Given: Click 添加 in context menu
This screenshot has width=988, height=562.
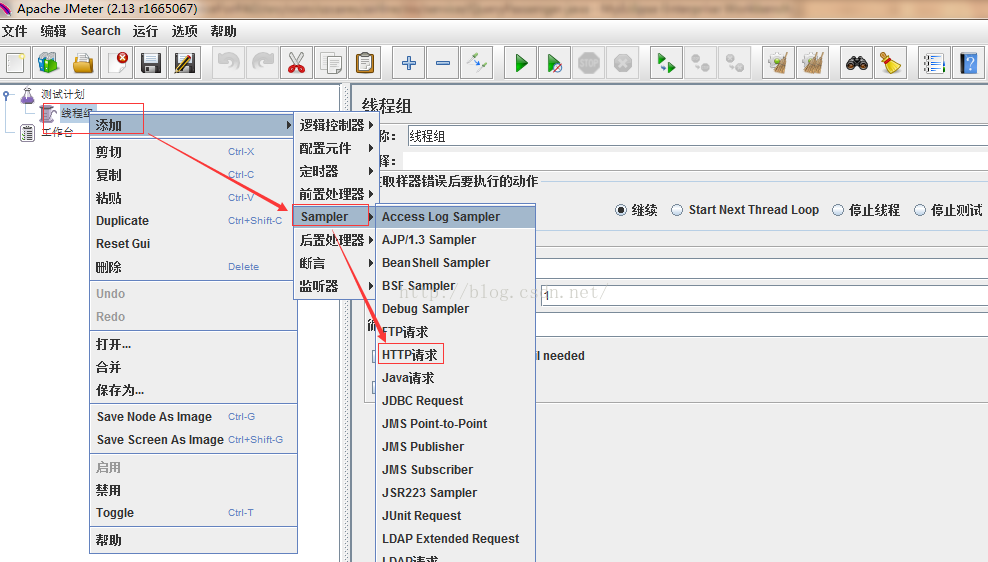Looking at the screenshot, I should [x=193, y=125].
